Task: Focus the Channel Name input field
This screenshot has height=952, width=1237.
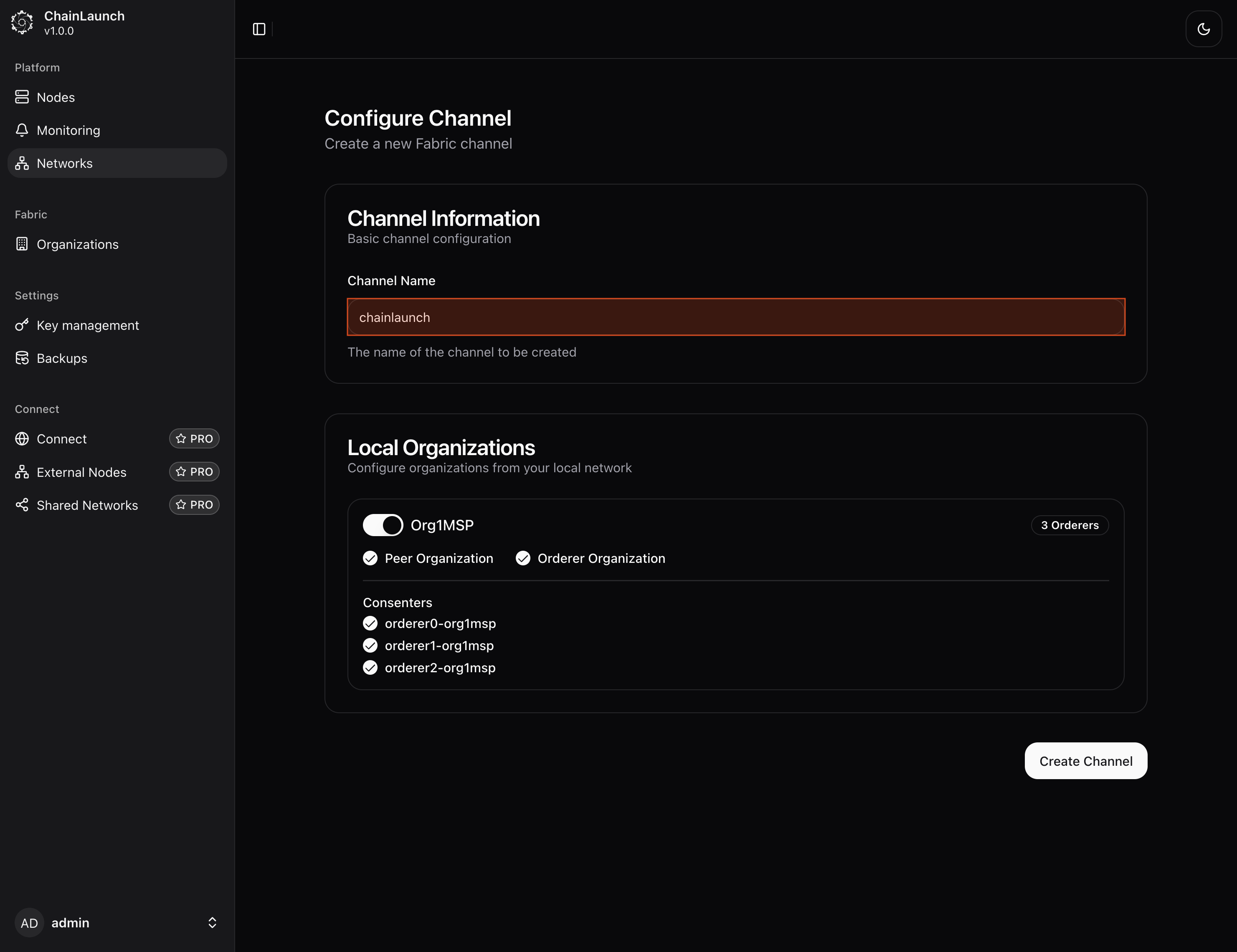Action: click(x=735, y=317)
